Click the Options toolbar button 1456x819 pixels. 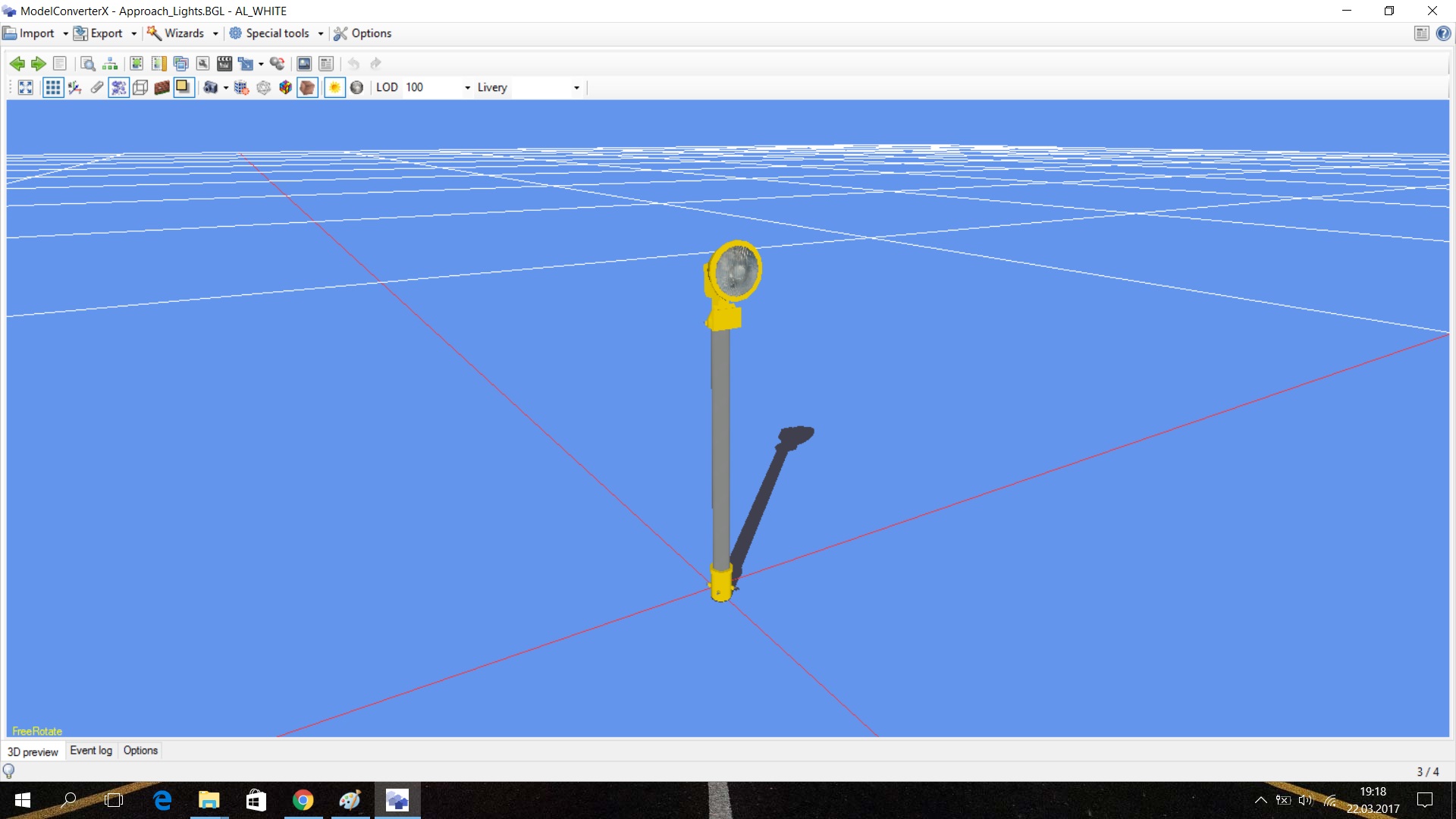362,33
